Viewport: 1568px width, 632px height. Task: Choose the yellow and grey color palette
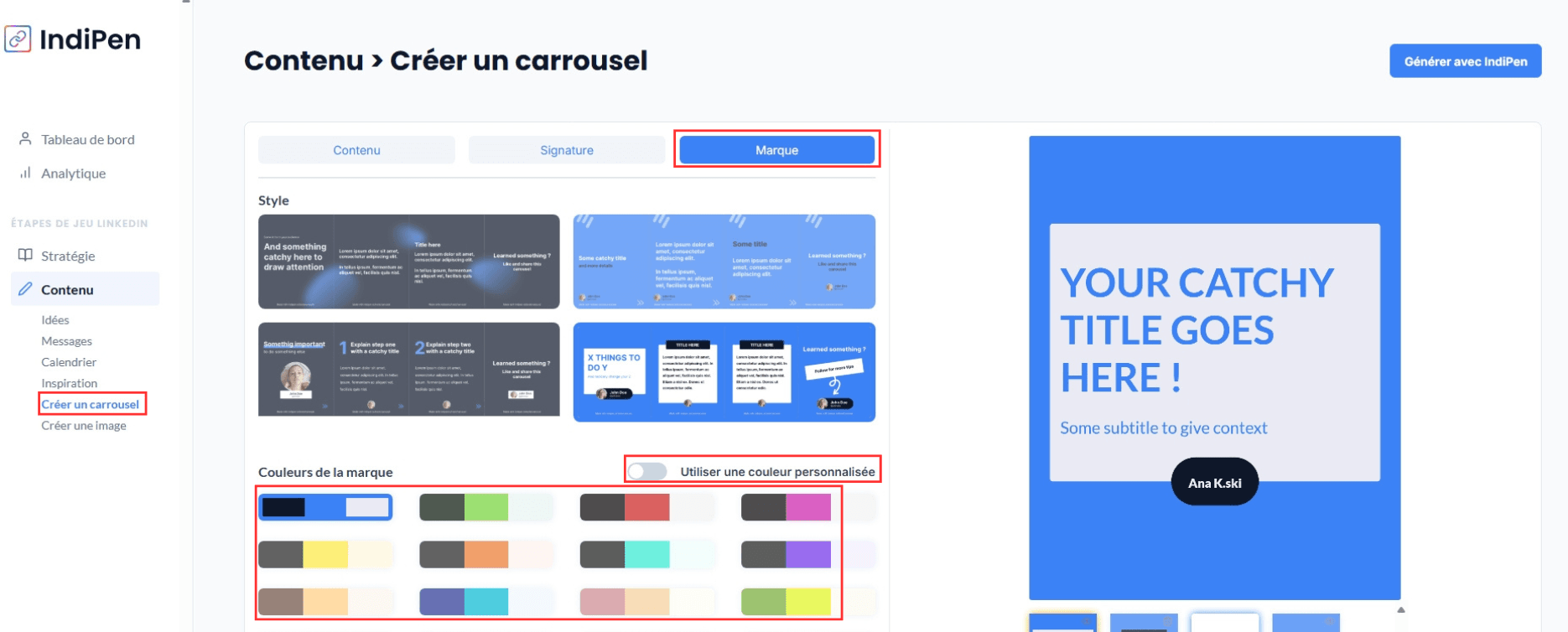pyautogui.click(x=325, y=554)
